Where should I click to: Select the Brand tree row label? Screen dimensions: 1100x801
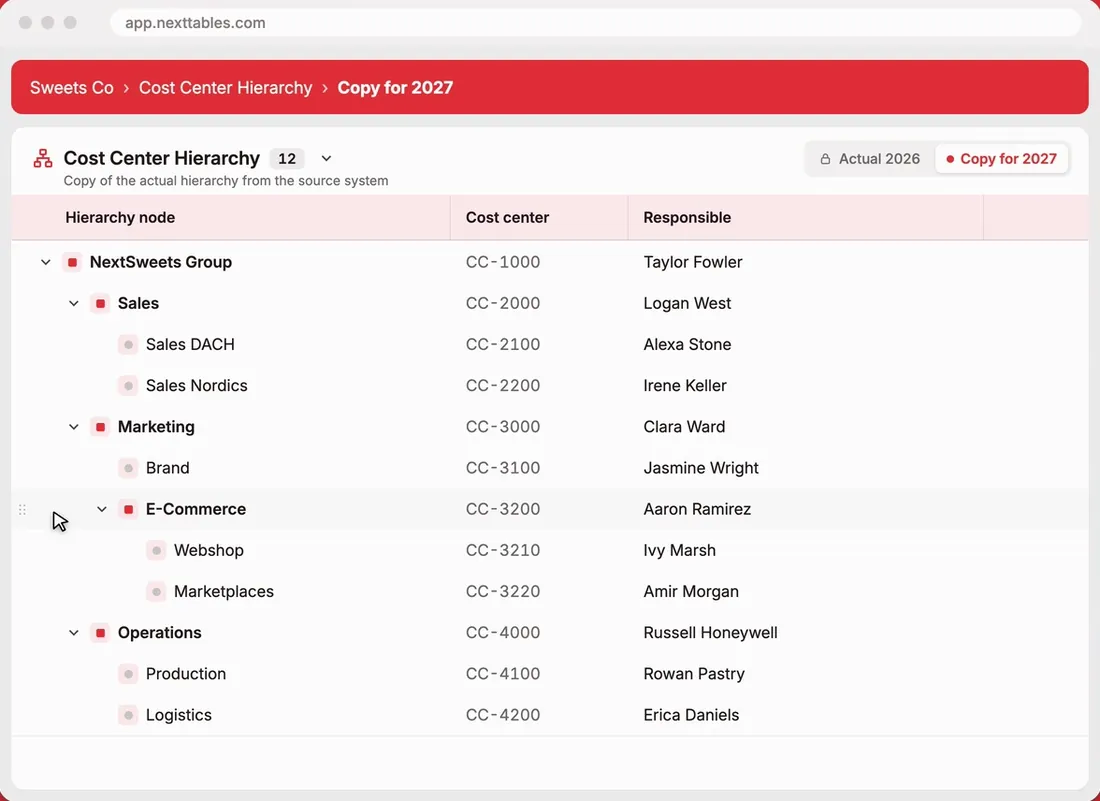coord(168,468)
